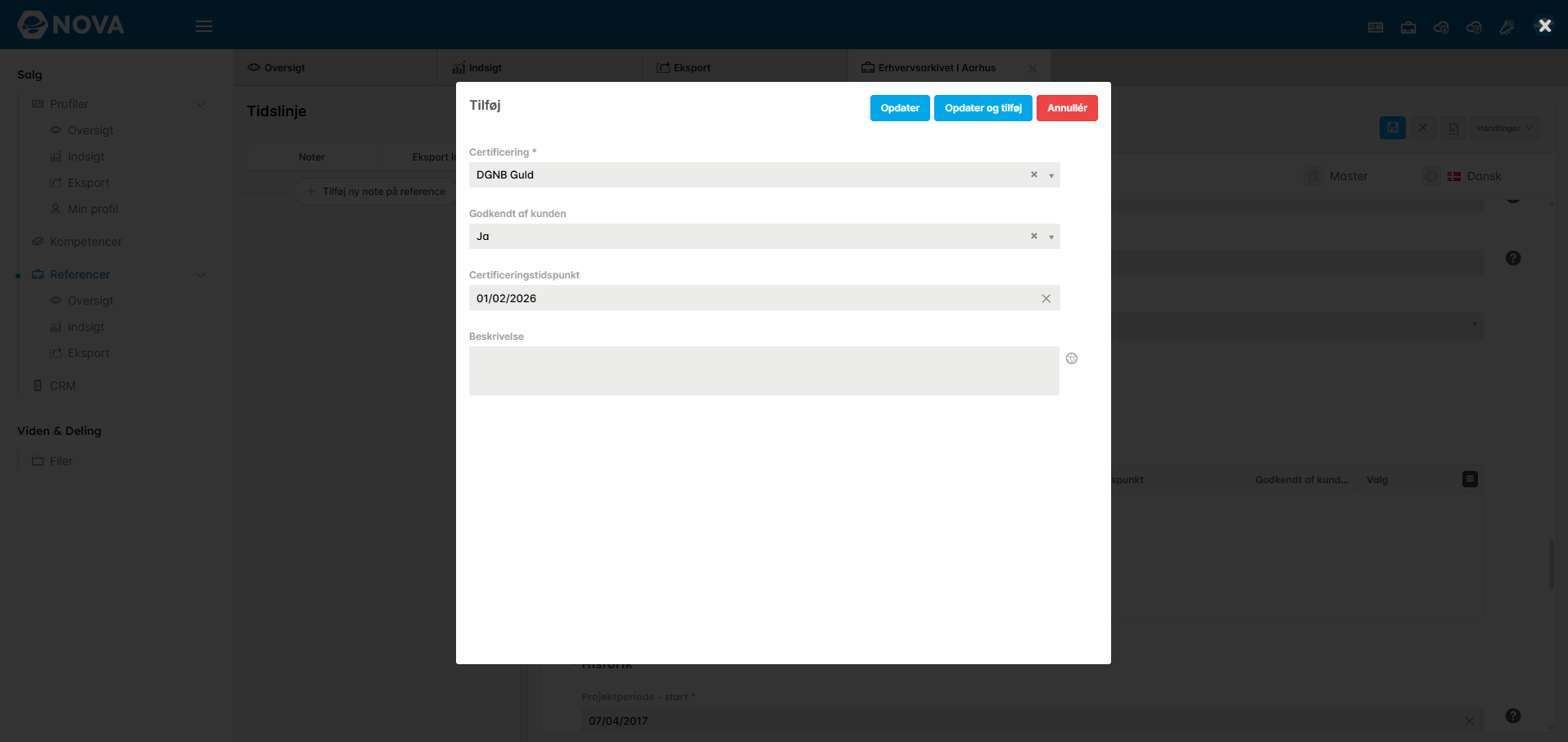Switch to the Oversigt tab
Screen dimensions: 1568x742
tap(336, 67)
